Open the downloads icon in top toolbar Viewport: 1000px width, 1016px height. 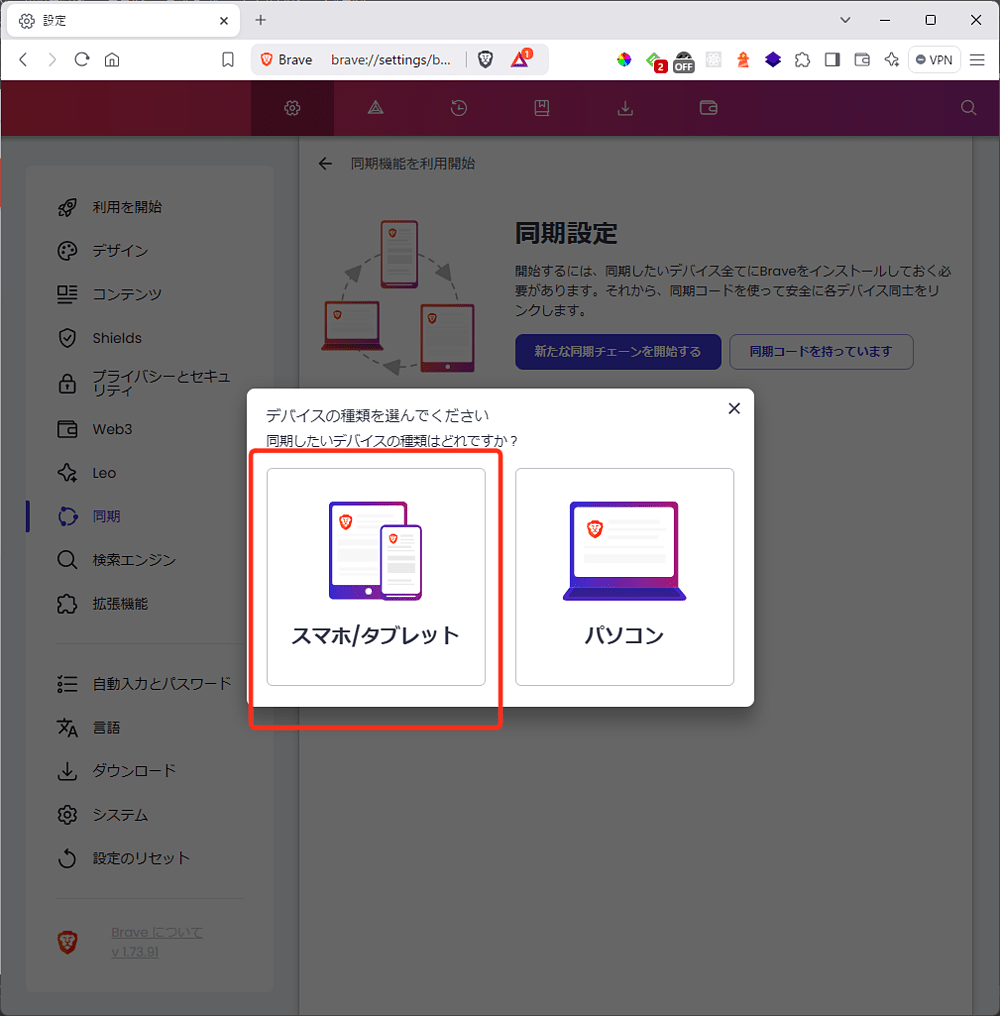(x=625, y=108)
